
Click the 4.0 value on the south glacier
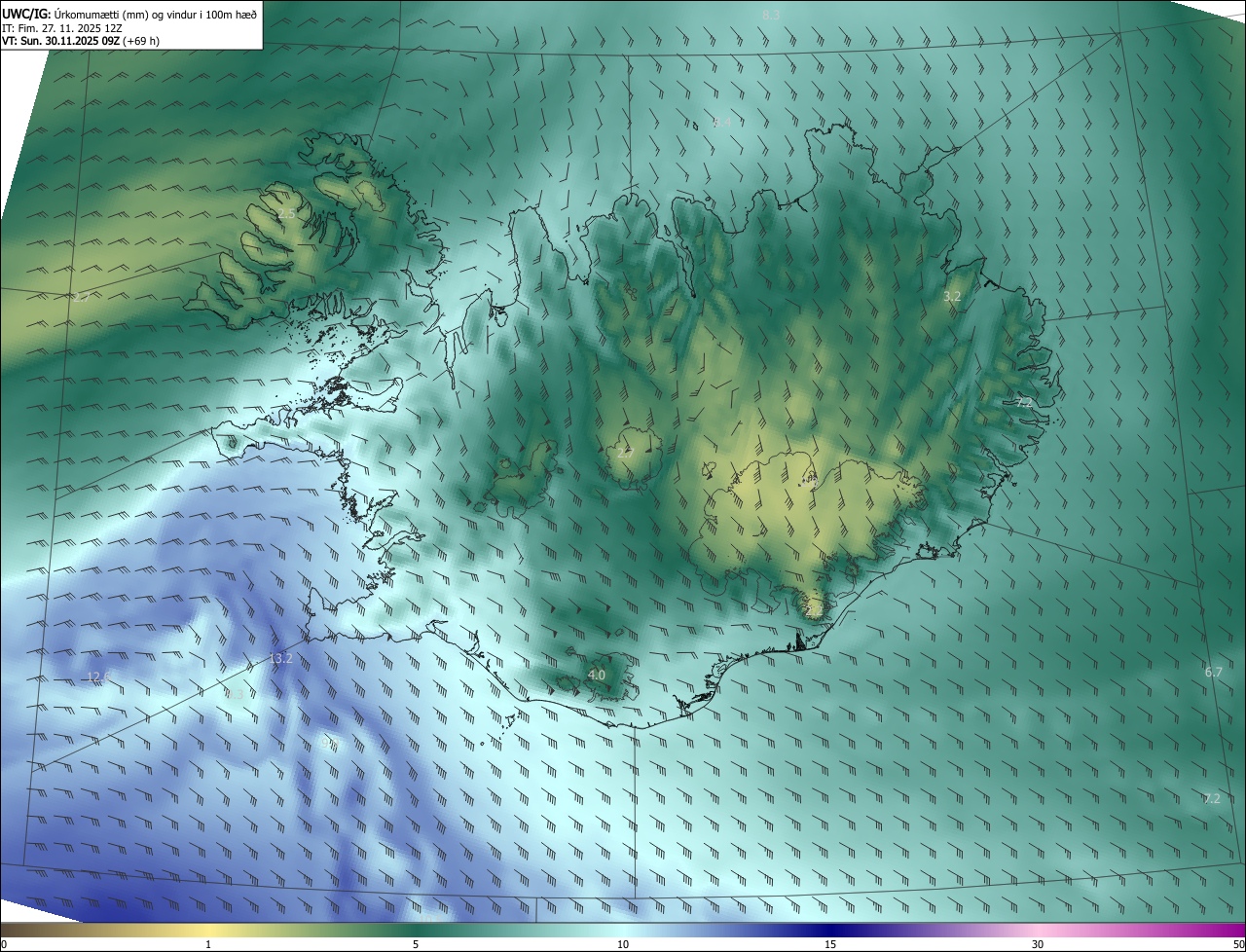click(x=596, y=675)
